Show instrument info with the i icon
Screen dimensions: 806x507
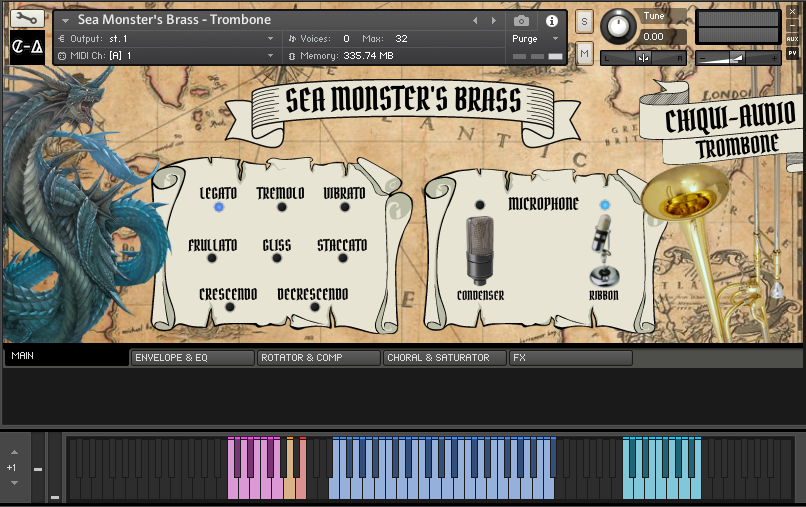[552, 21]
